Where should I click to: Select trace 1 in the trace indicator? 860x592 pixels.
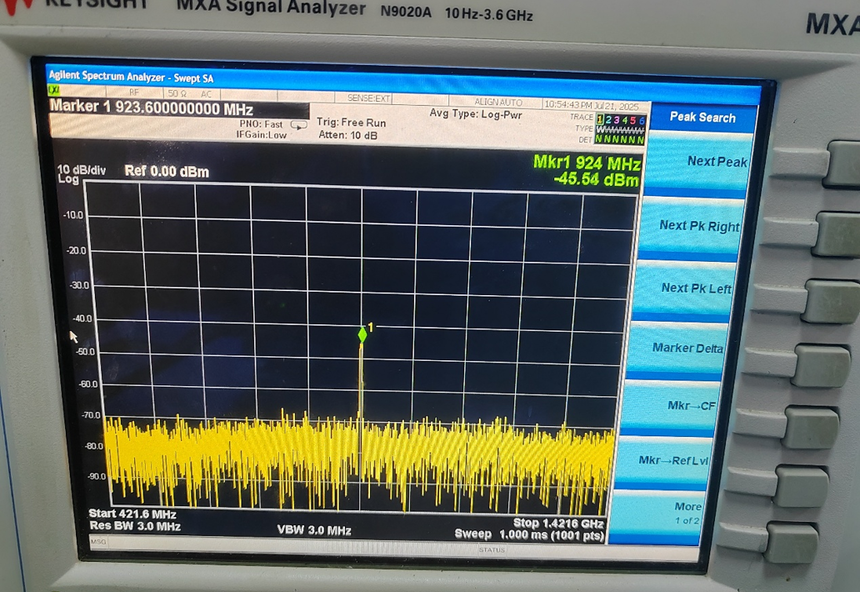[600, 119]
